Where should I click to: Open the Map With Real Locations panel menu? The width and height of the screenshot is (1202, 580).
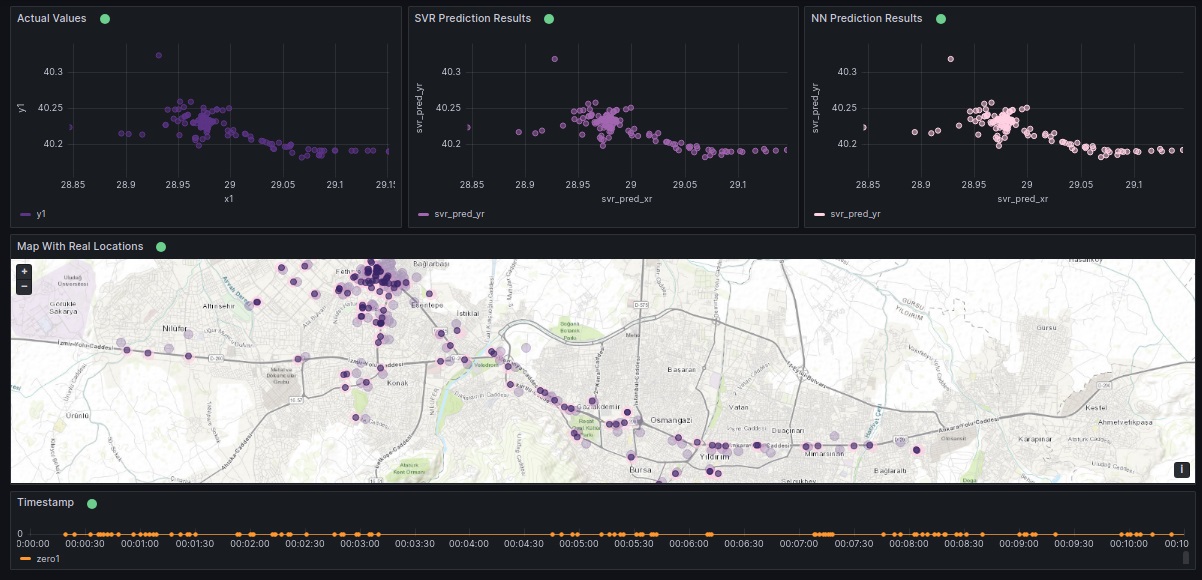coord(80,246)
